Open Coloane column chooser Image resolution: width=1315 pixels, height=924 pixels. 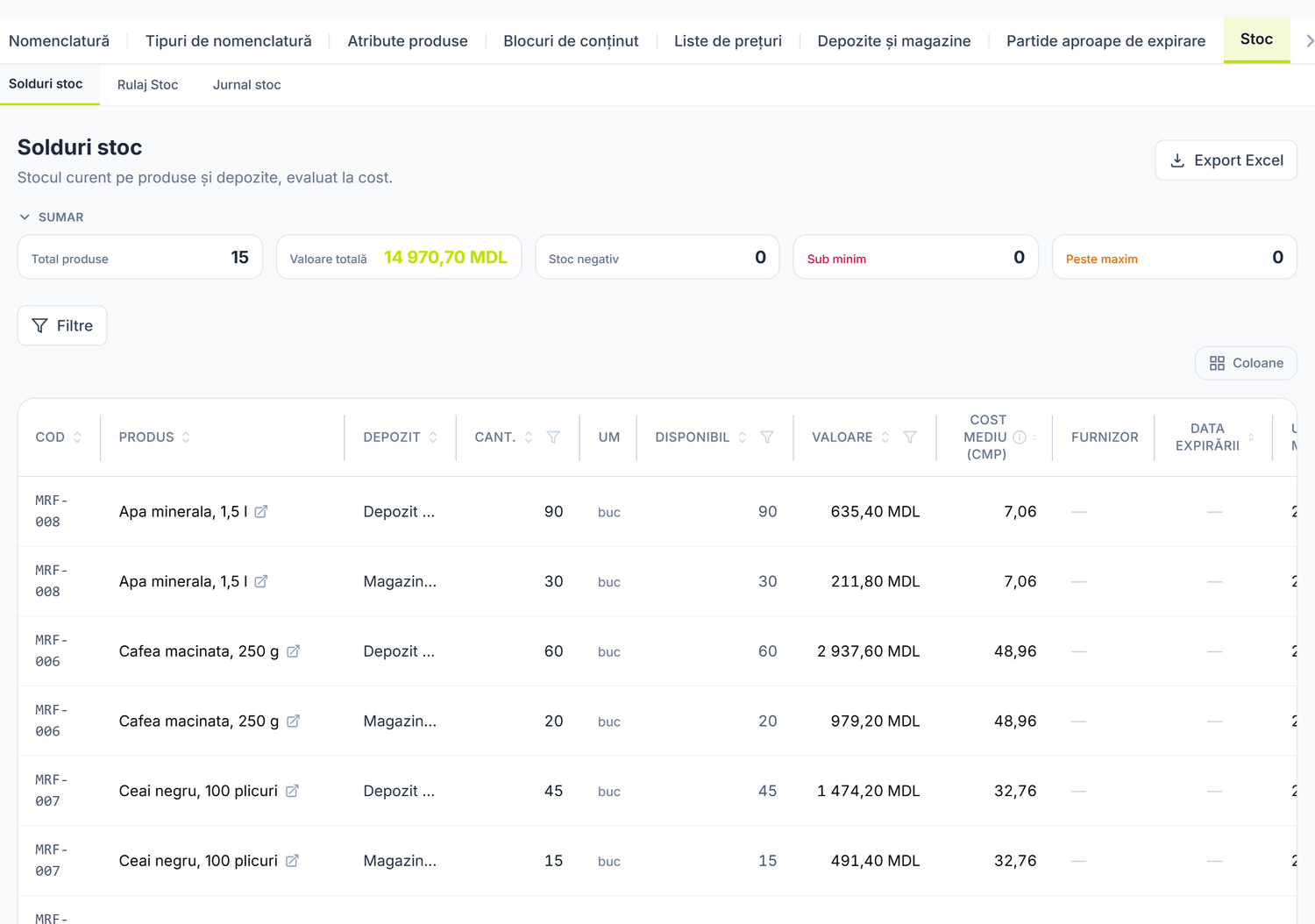(1246, 363)
